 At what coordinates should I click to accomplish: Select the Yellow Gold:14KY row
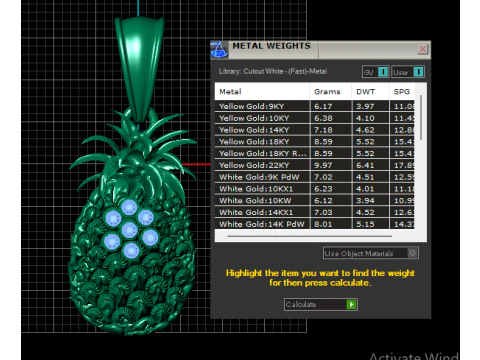tap(315, 130)
